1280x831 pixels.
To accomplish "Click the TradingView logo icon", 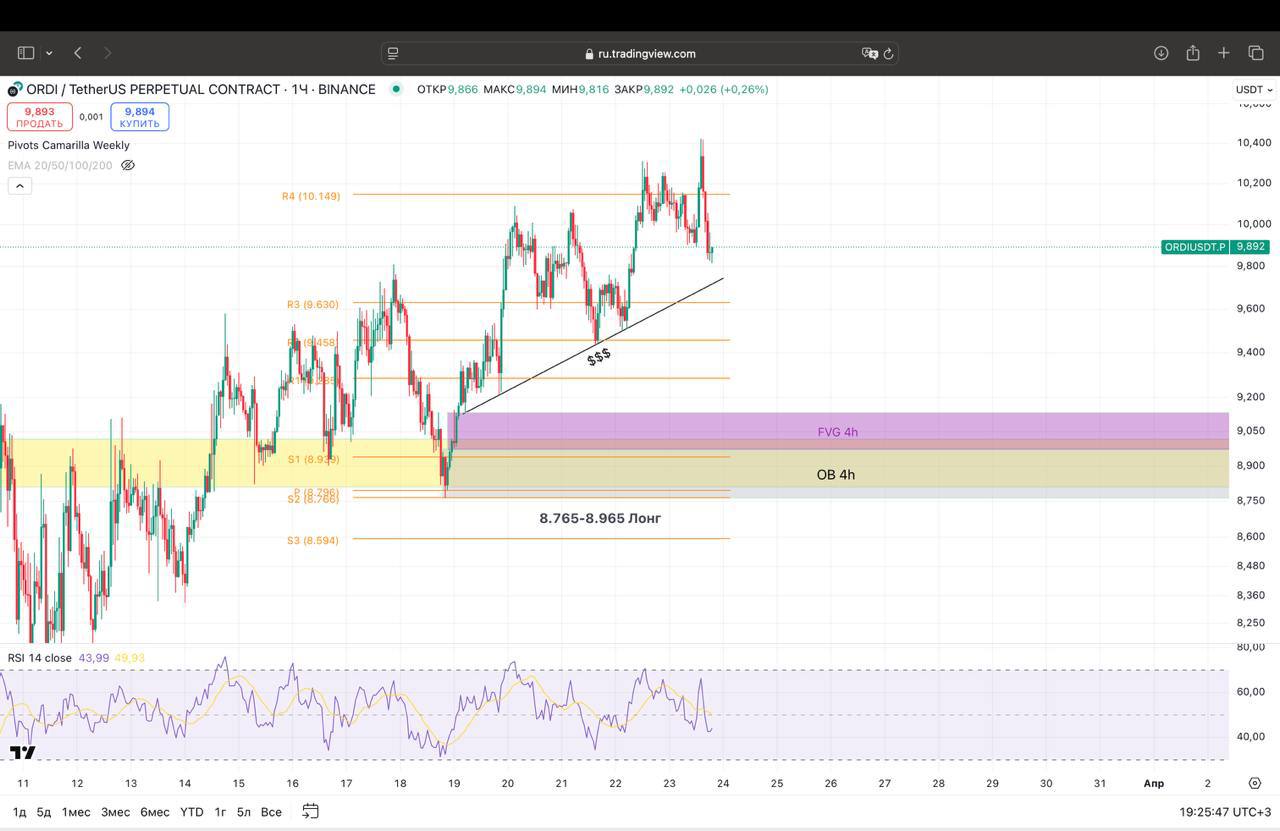I will click(x=22, y=752).
